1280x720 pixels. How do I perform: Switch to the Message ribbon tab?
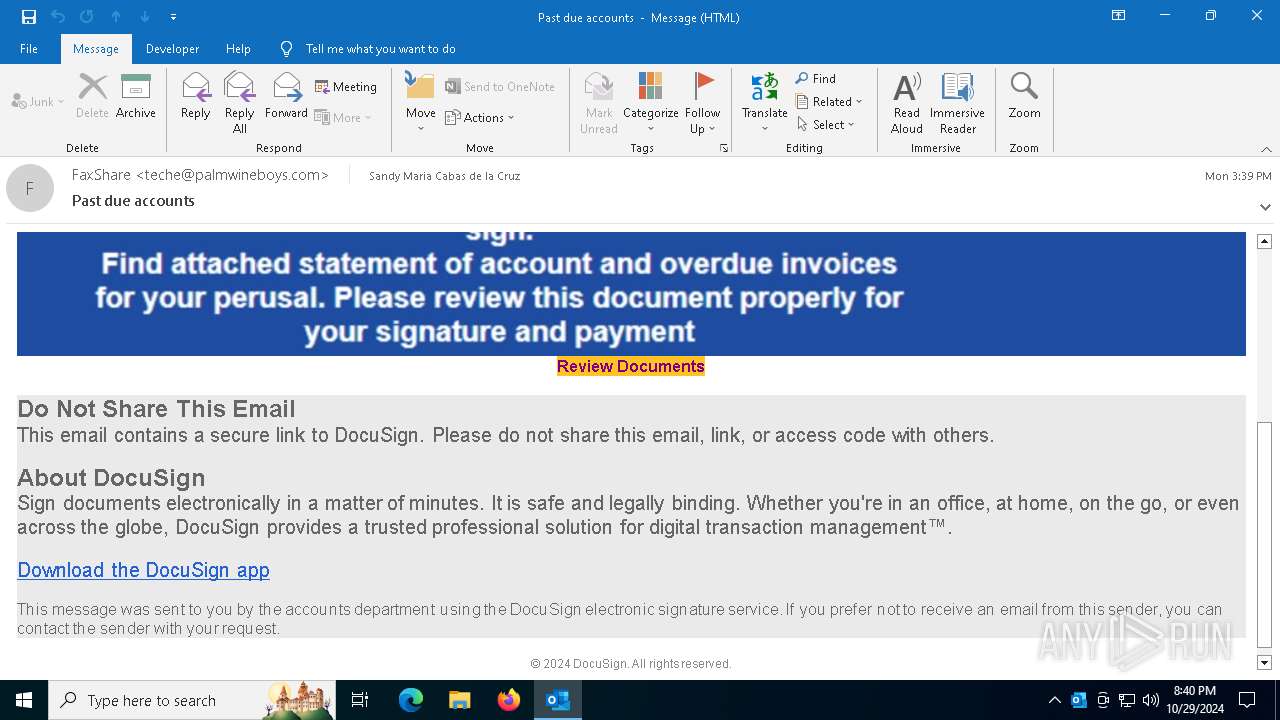click(96, 49)
